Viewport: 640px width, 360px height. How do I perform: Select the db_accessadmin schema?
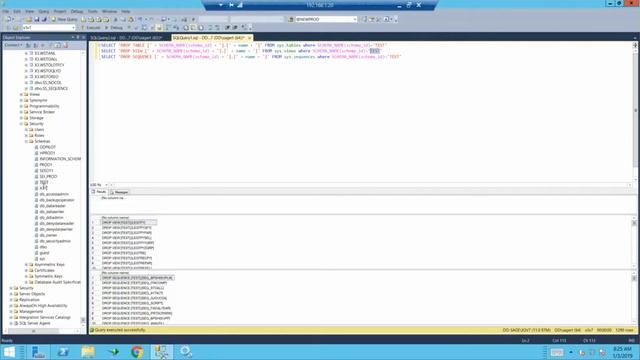pos(54,194)
